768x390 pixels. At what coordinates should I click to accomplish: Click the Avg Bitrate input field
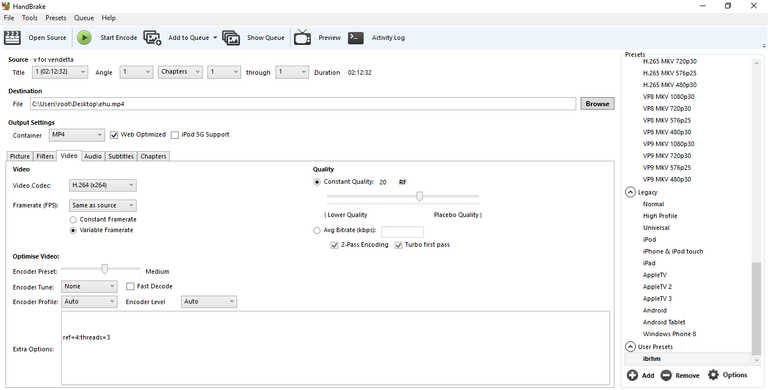click(x=403, y=232)
